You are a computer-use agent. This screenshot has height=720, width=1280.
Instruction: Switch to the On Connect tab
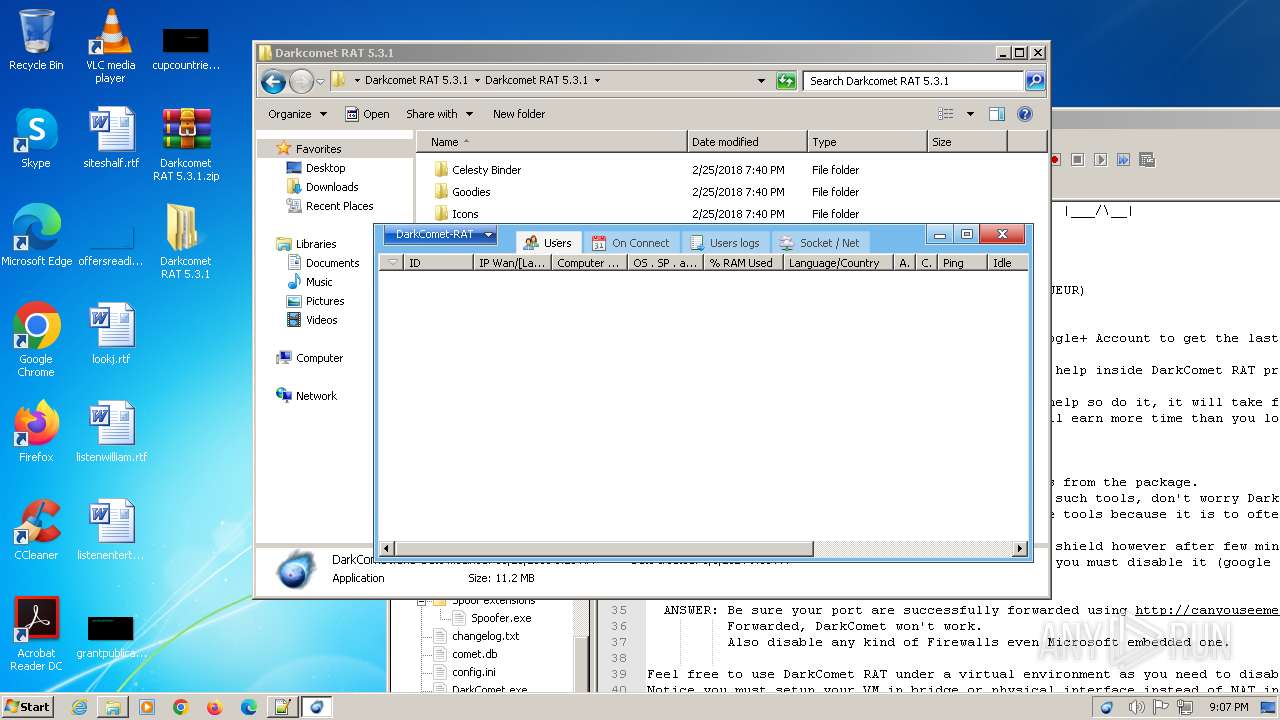(x=630, y=243)
